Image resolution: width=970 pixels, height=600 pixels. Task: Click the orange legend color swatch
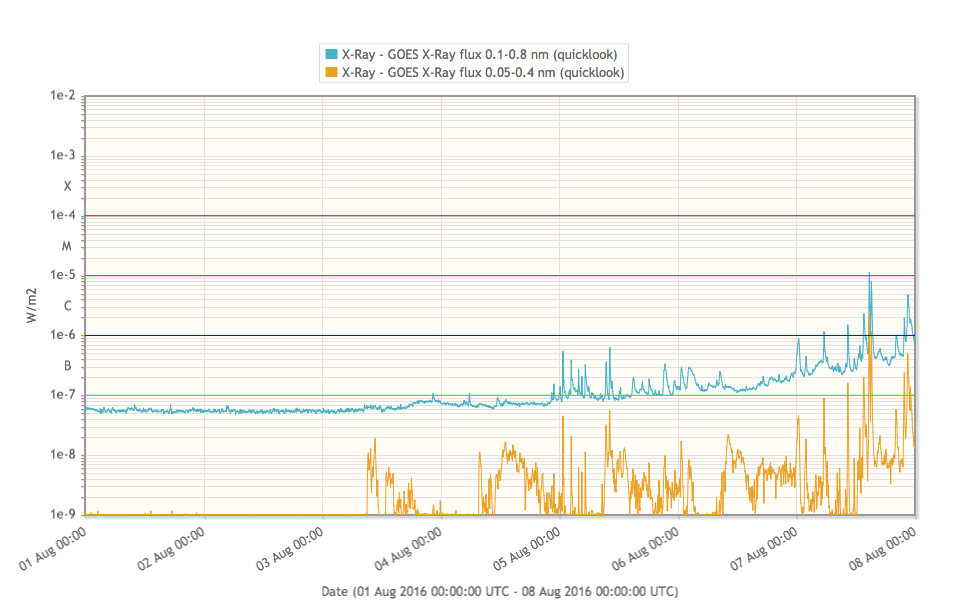(332, 72)
